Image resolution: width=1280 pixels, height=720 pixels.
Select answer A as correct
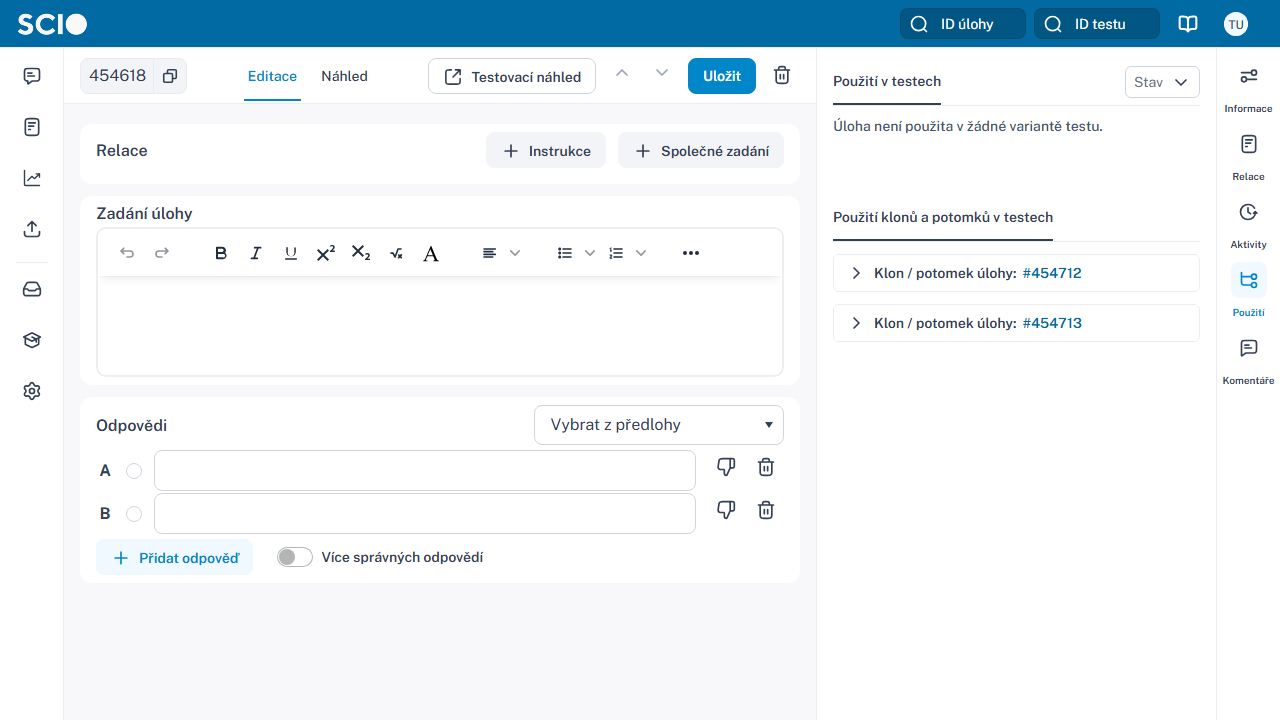point(134,471)
